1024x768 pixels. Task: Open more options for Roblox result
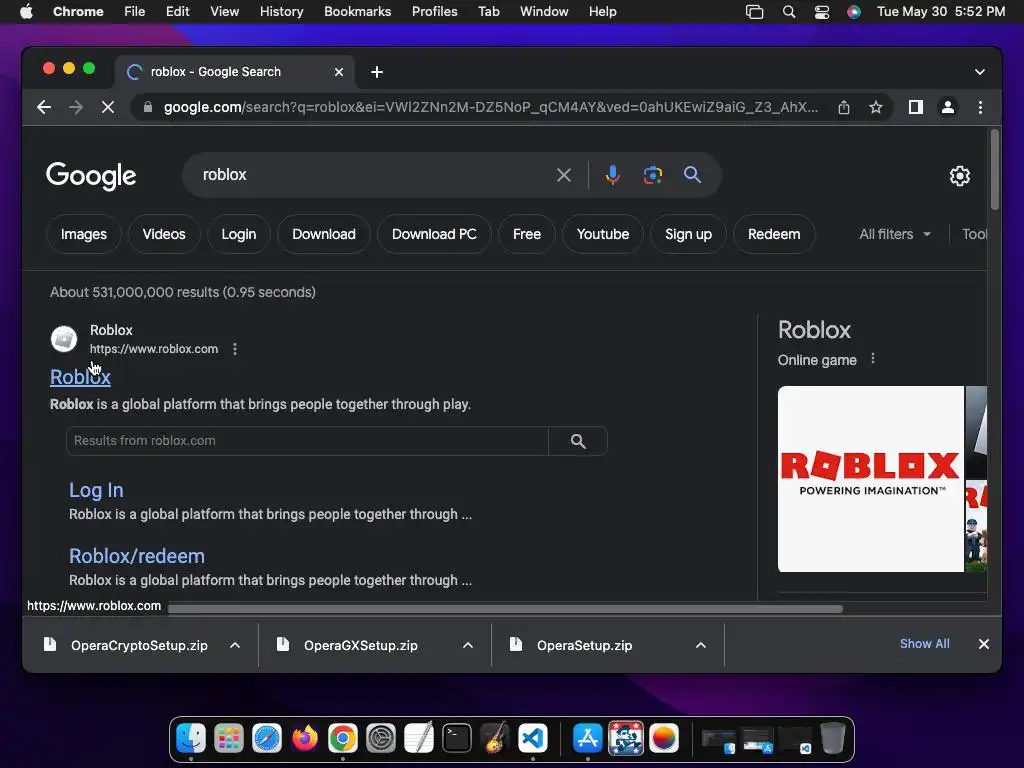pos(235,349)
